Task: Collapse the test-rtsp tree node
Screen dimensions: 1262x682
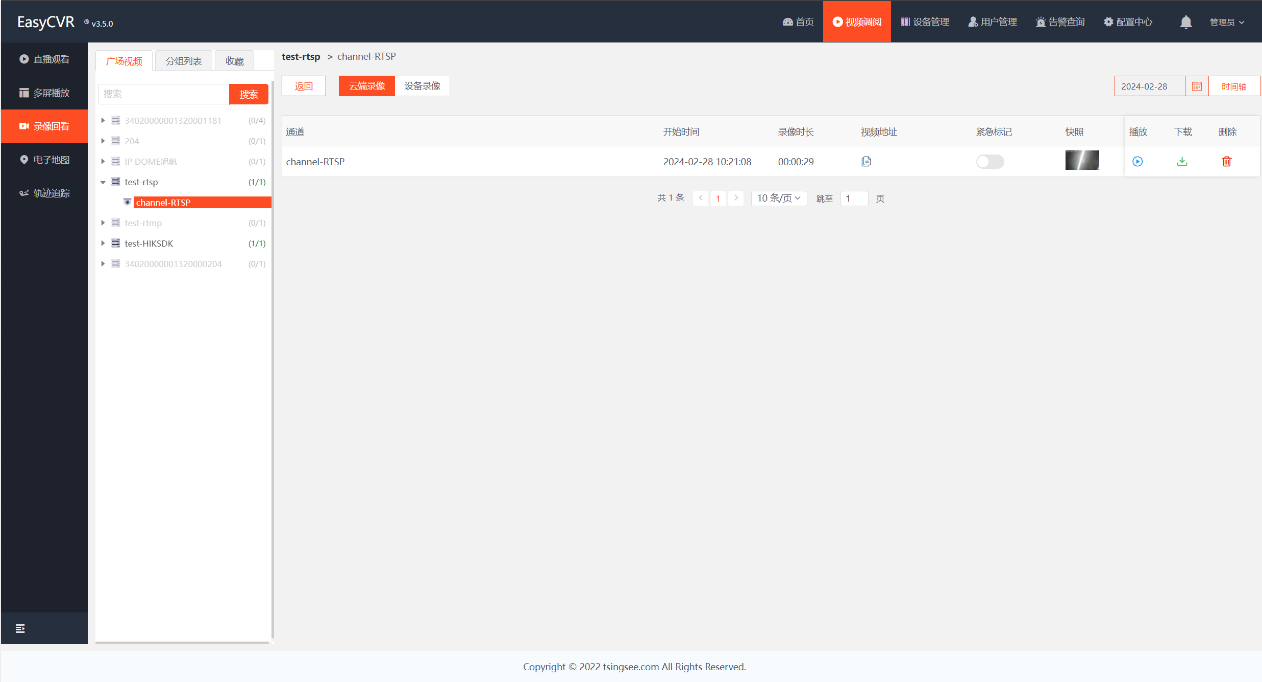Action: [103, 183]
